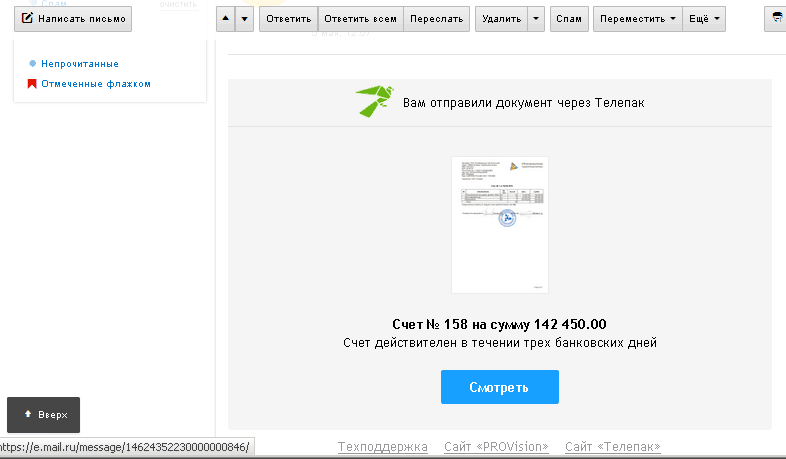The height and width of the screenshot is (459, 786).
Task: Click the blue Смотреть button
Action: pyautogui.click(x=500, y=387)
